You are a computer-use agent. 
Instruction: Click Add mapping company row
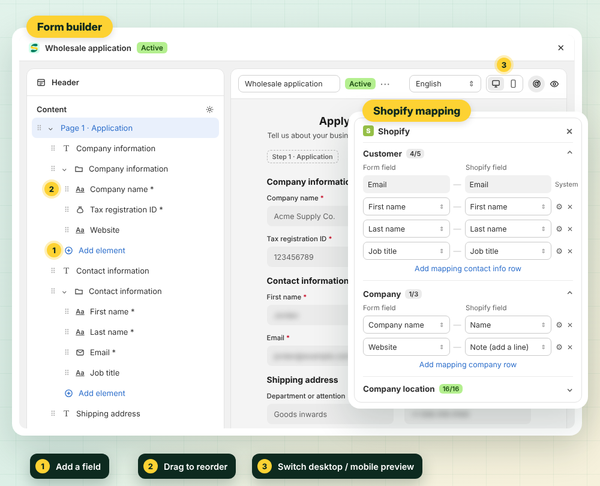pos(468,365)
